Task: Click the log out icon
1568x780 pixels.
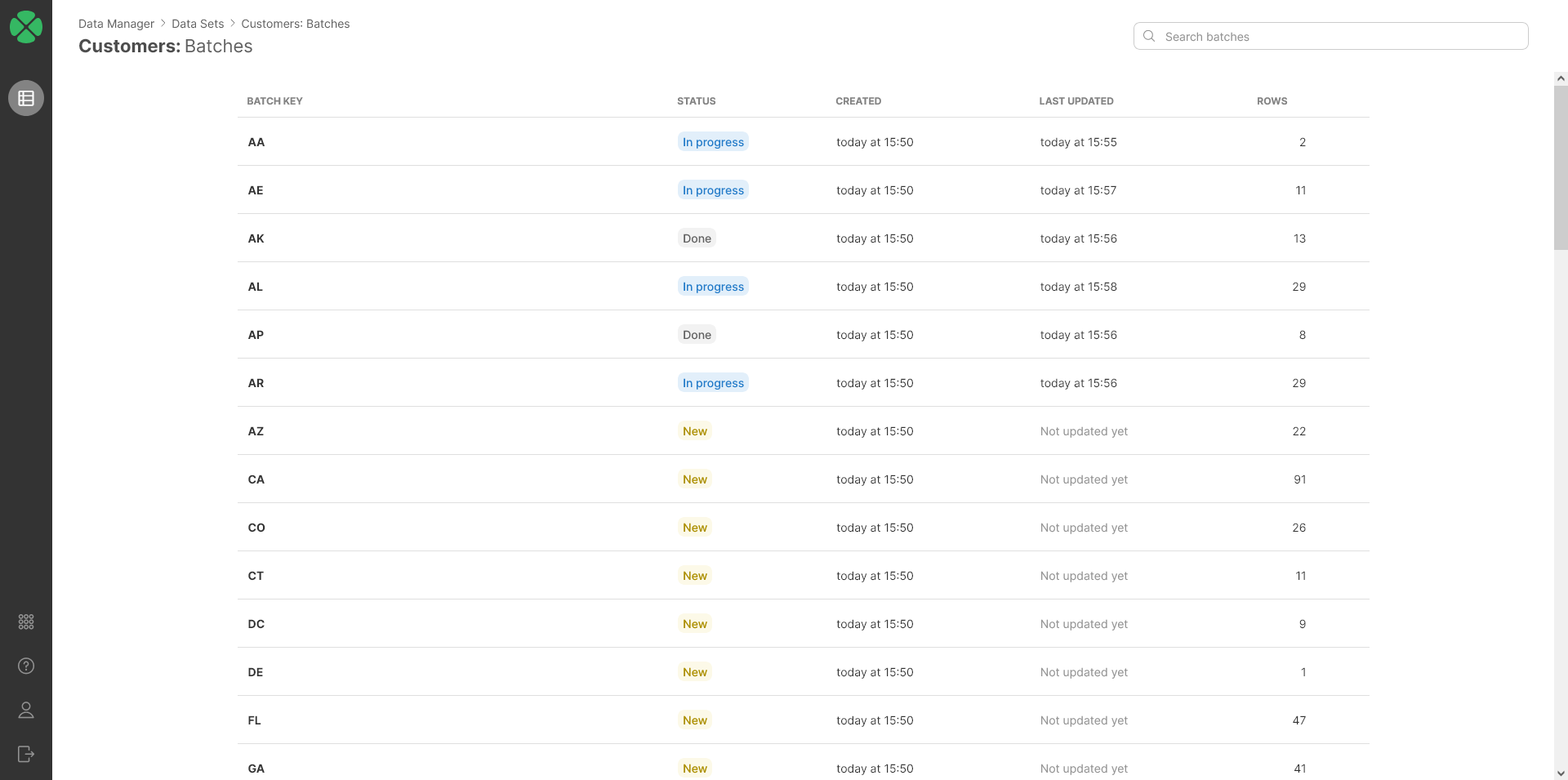Action: [x=26, y=754]
